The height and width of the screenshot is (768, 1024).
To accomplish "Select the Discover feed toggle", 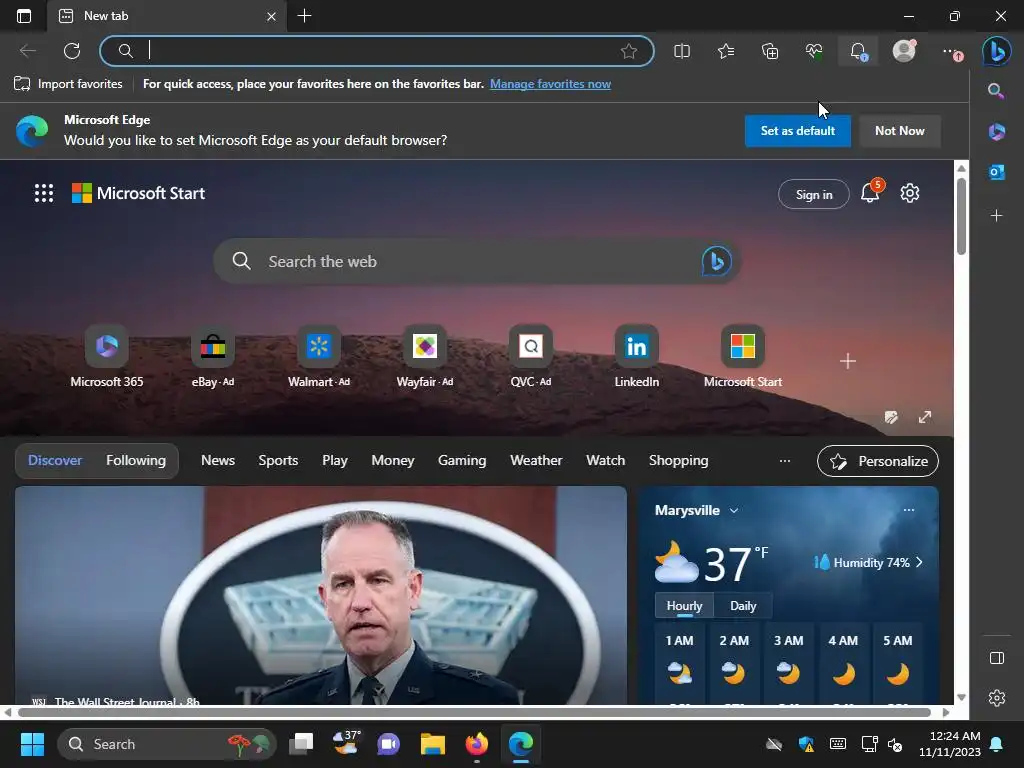I will coord(55,460).
